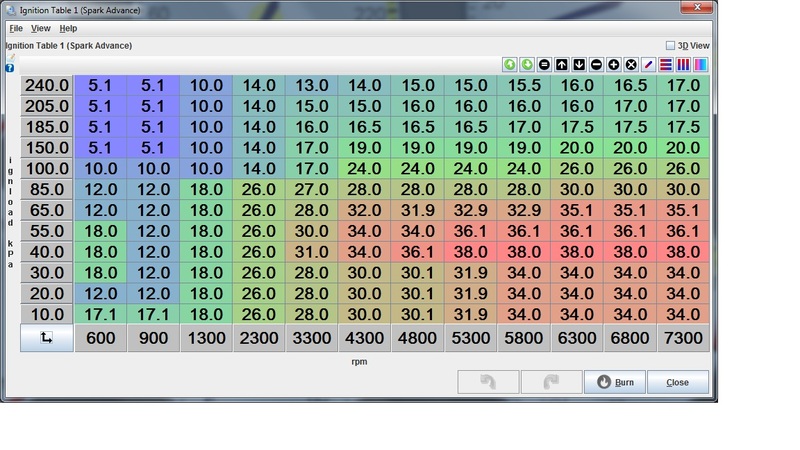
Task: Select the 2300 rpm axis bin
Action: tap(259, 338)
